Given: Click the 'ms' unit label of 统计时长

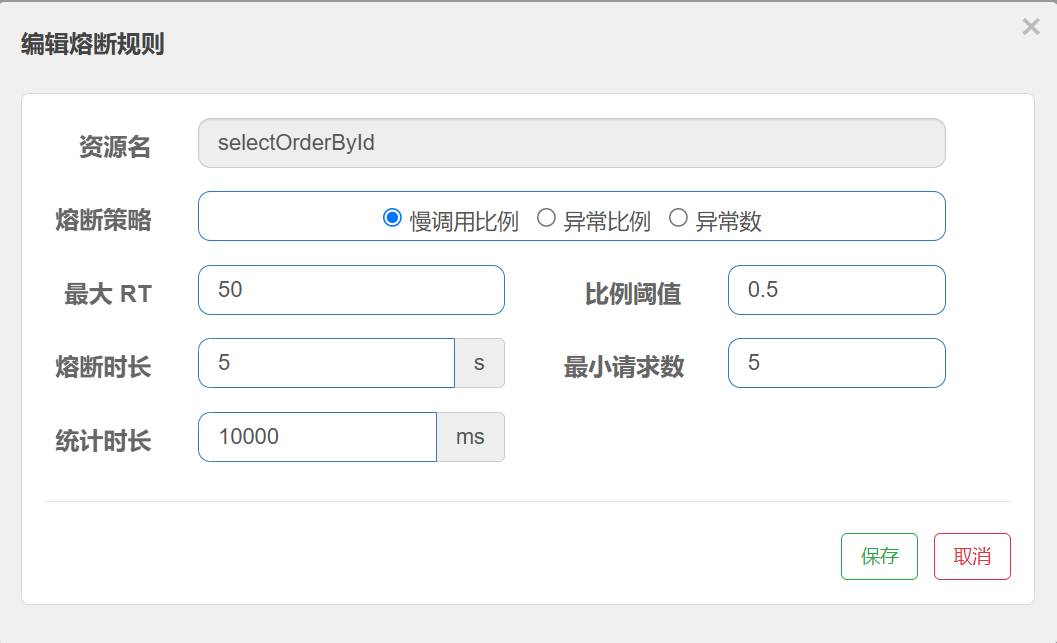Looking at the screenshot, I should [x=471, y=437].
